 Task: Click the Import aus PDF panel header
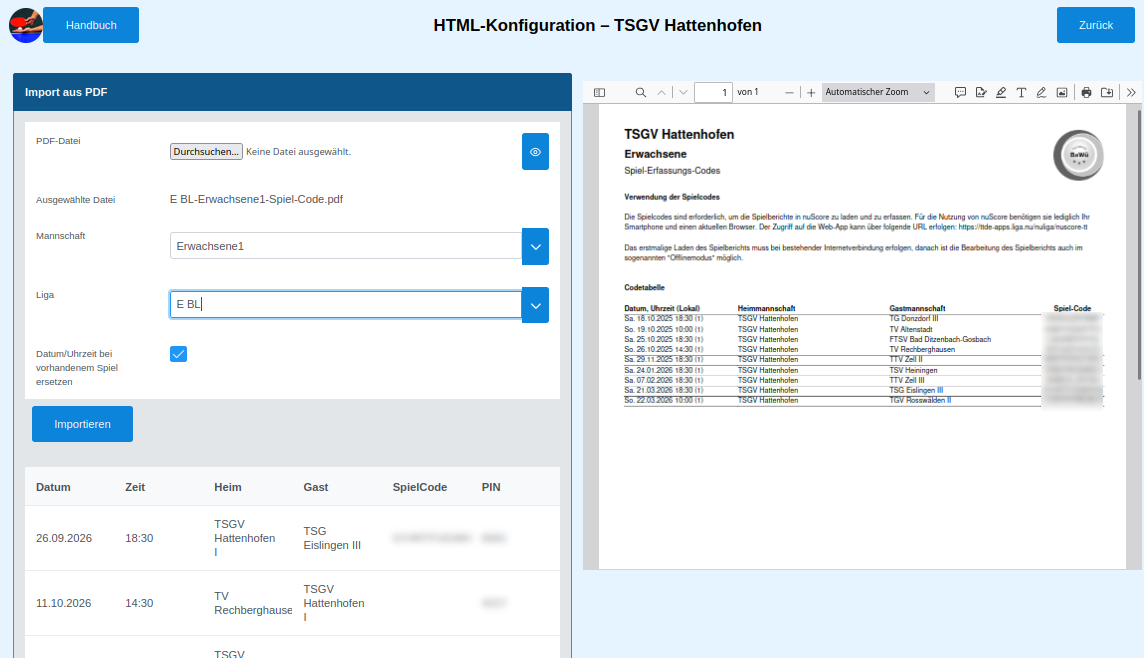click(293, 92)
